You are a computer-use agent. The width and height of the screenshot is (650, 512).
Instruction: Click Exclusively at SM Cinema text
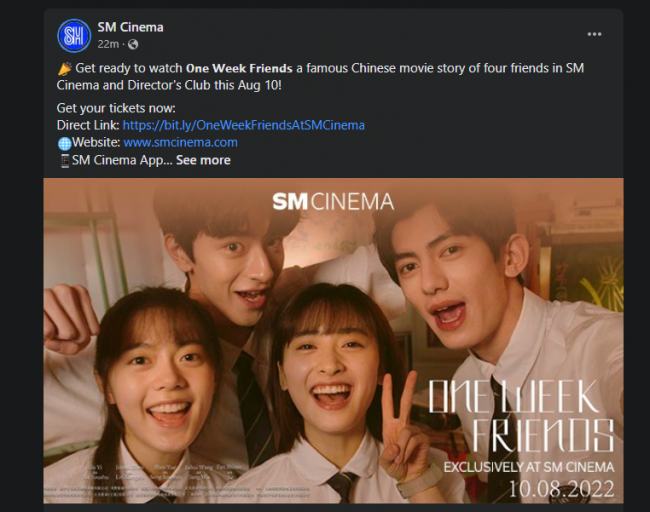click(x=529, y=468)
